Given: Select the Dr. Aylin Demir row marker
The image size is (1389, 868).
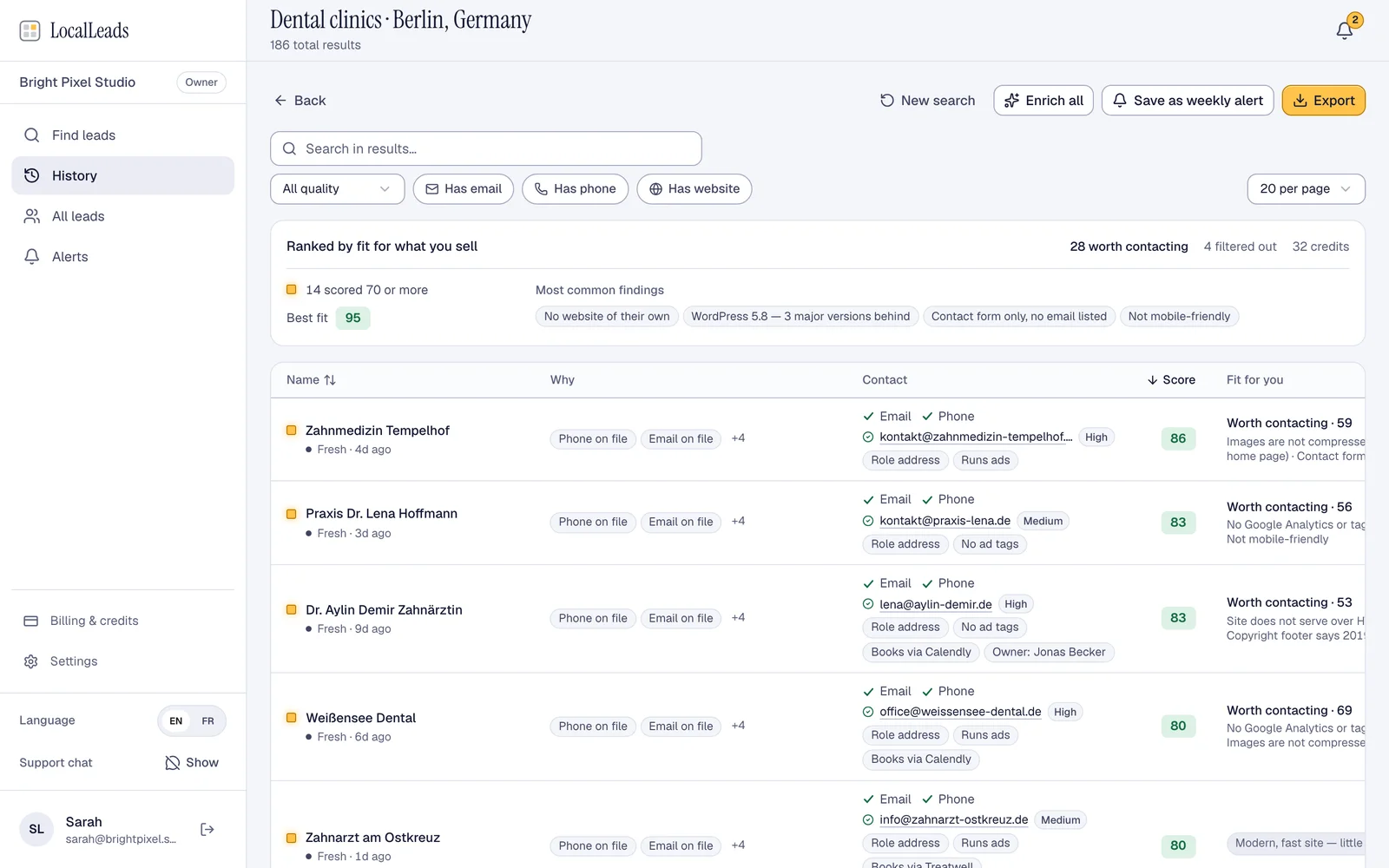Looking at the screenshot, I should [292, 610].
